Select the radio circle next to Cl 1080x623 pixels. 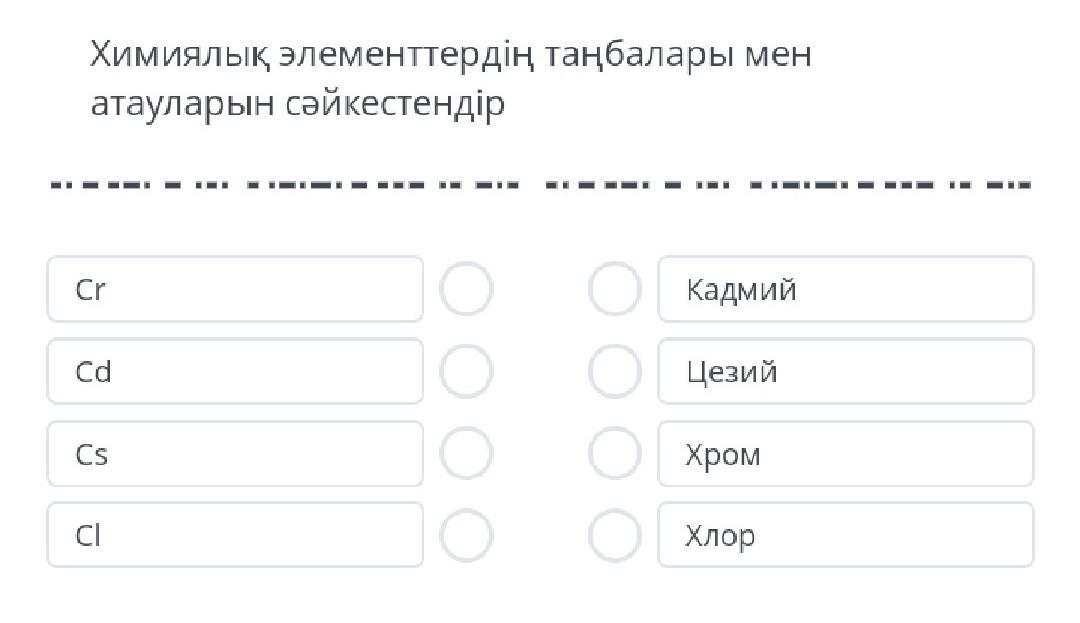(466, 536)
